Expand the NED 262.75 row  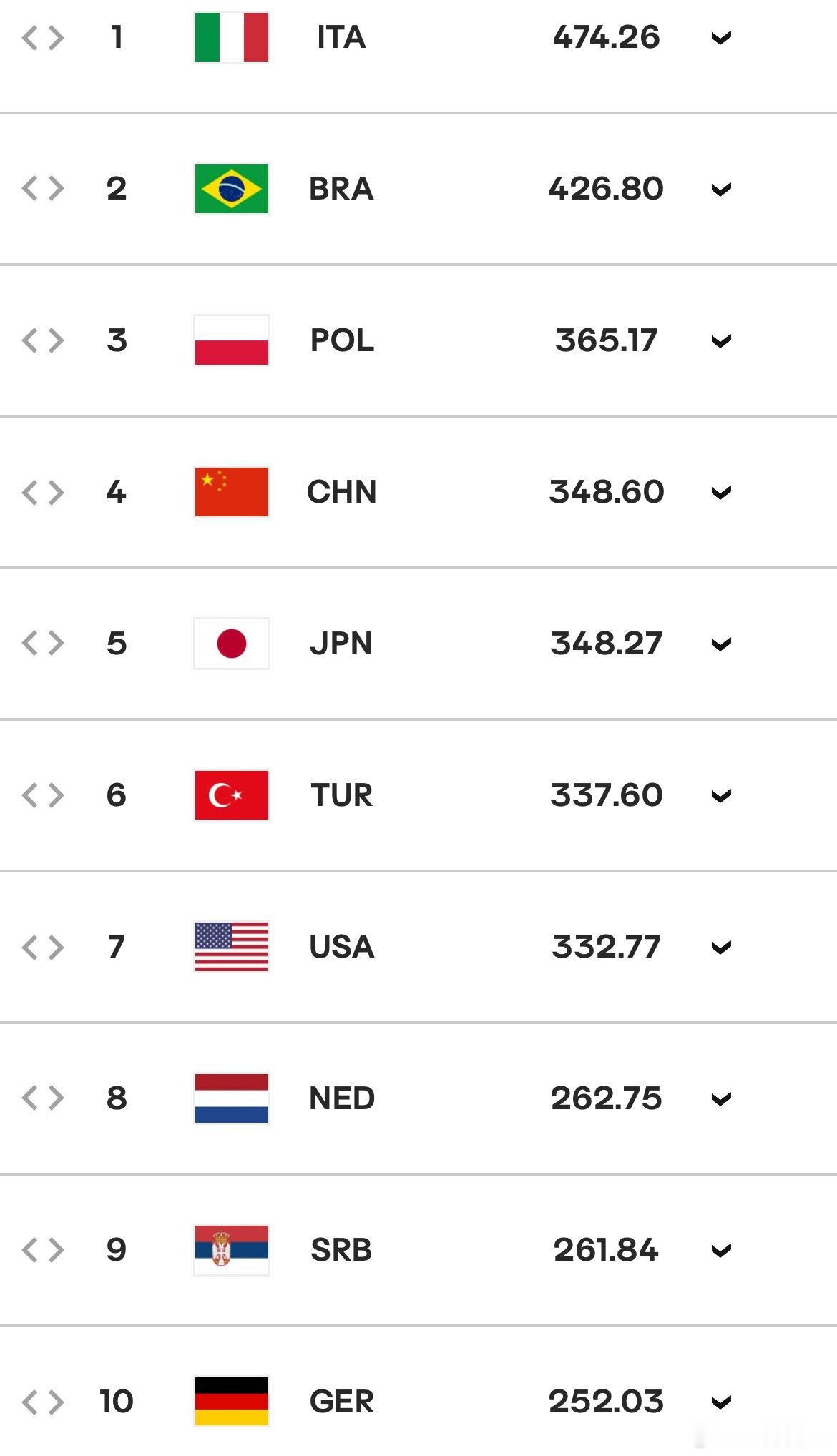coord(721,1099)
